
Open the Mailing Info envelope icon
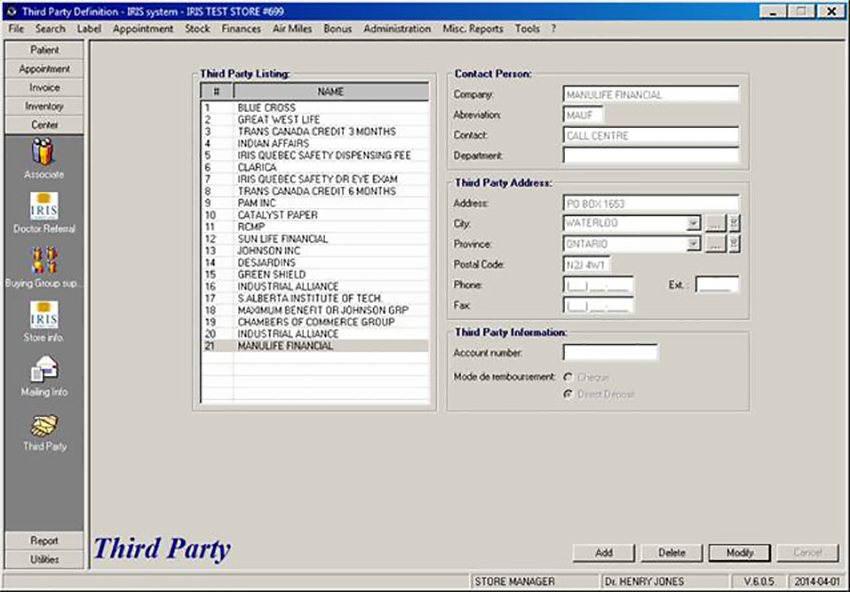tap(44, 369)
